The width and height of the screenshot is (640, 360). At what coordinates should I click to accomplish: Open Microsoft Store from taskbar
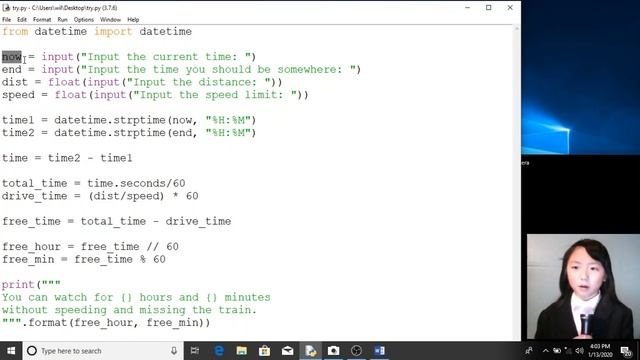click(264, 351)
